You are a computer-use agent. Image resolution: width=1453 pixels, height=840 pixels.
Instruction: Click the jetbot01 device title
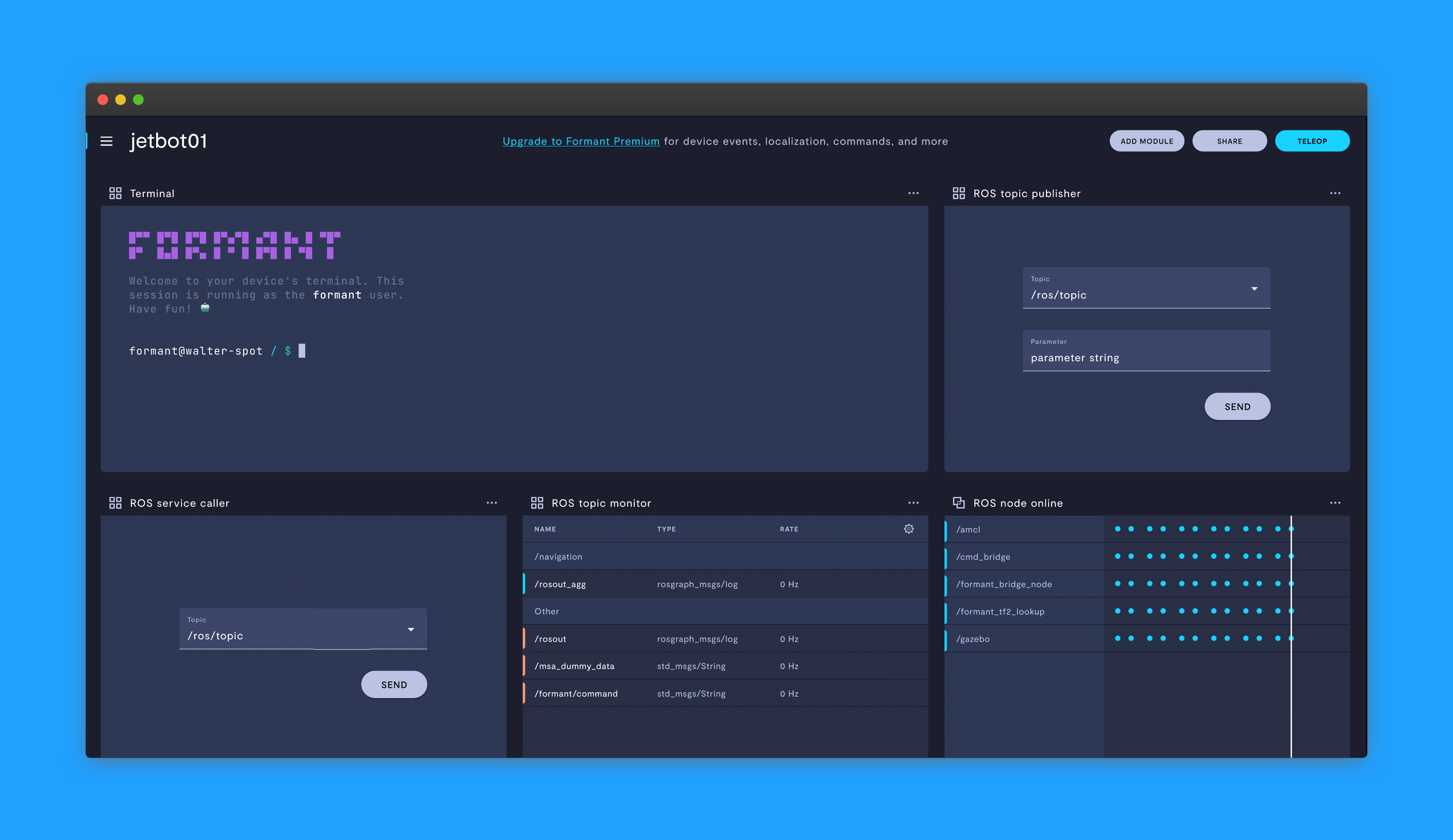[x=168, y=141]
